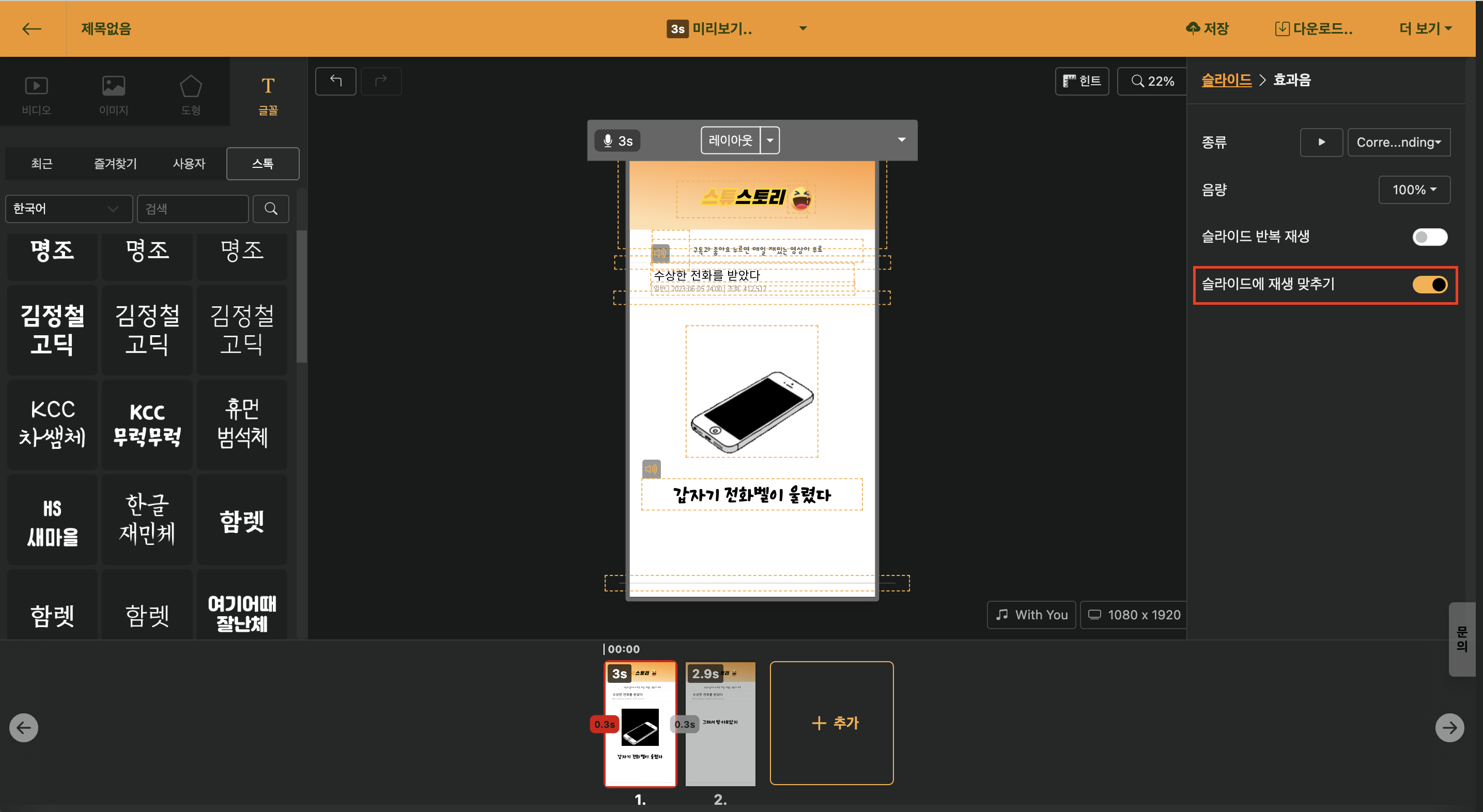Open the 100% volume dropdown
Image resolution: width=1483 pixels, height=812 pixels.
click(1414, 190)
